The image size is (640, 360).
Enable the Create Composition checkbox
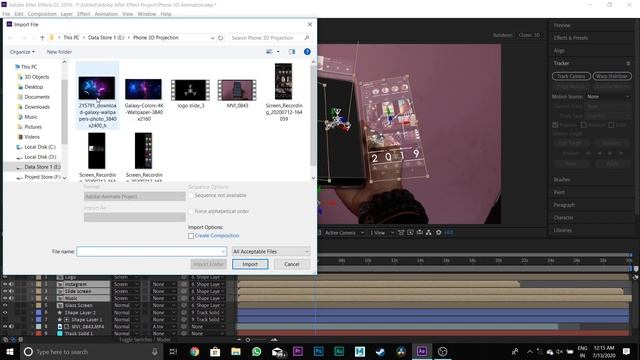tap(191, 236)
